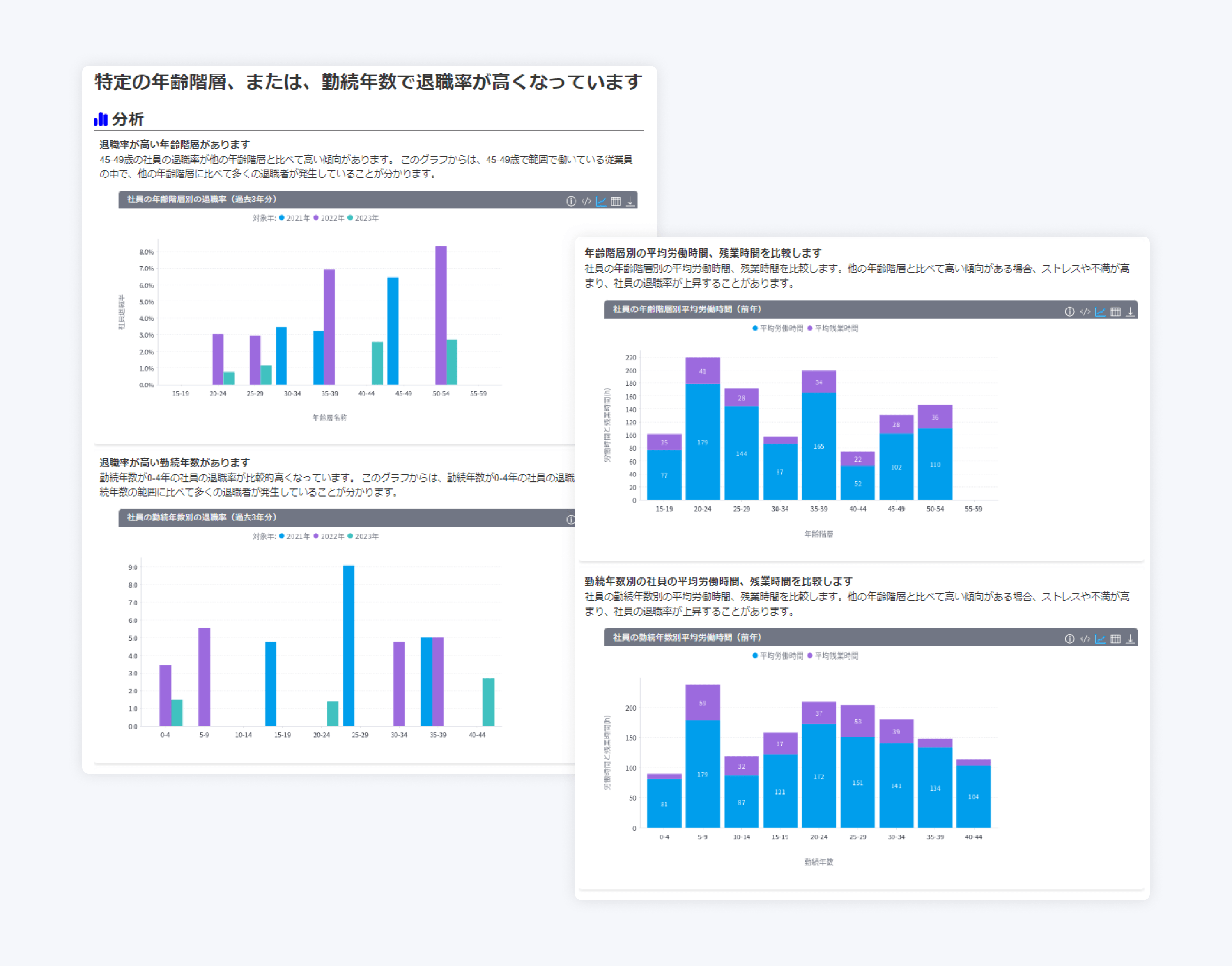The width and height of the screenshot is (1232, 966).
Task: Download the tenure working hours chart
Action: point(1130,639)
